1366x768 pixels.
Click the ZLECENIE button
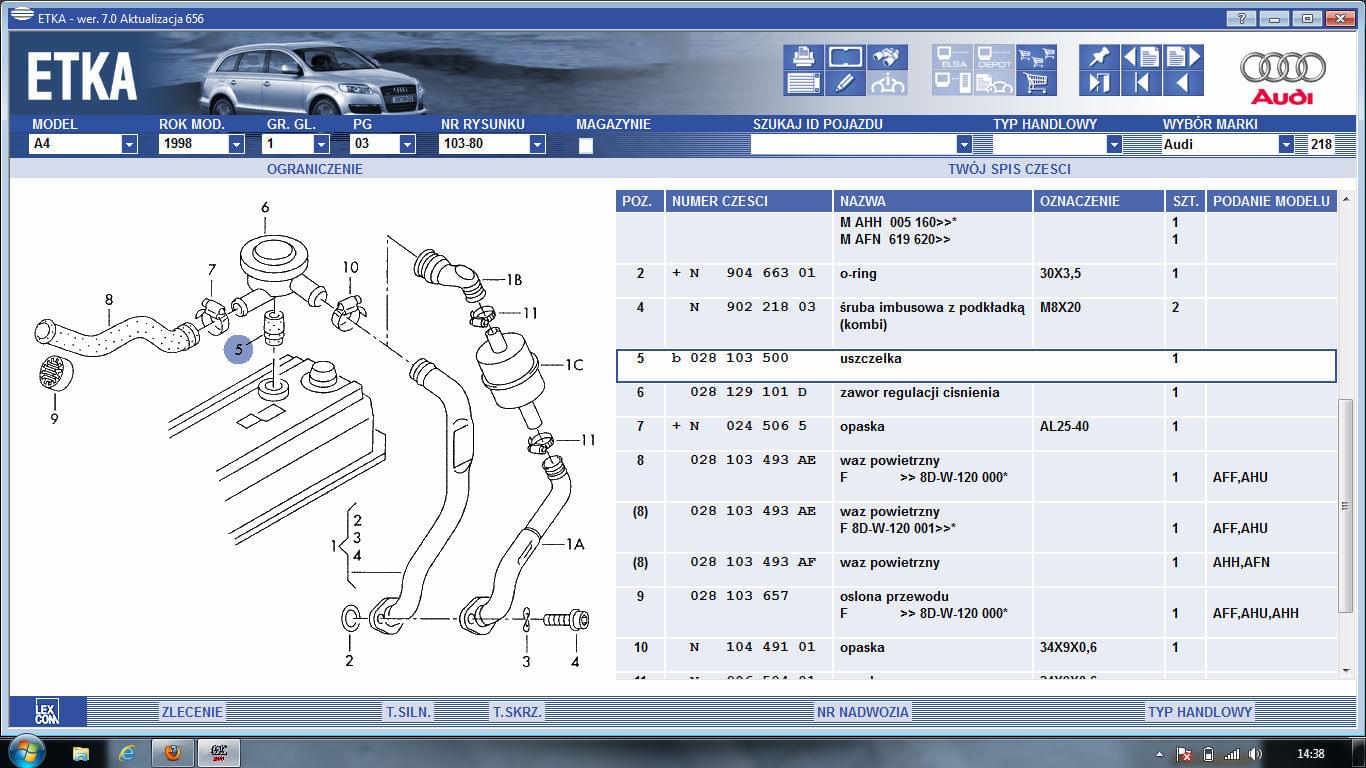pos(193,712)
